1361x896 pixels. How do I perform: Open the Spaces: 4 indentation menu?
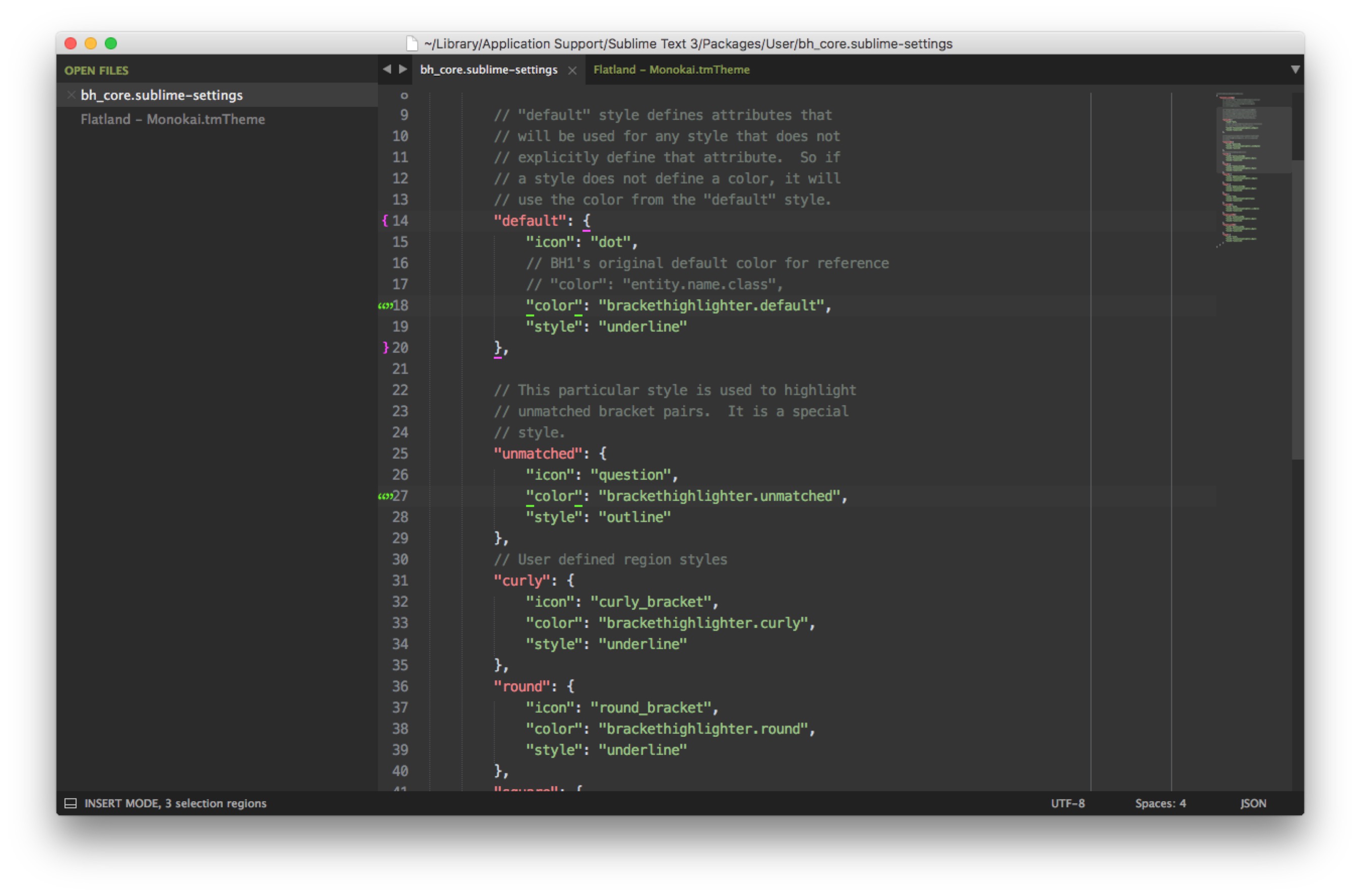pyautogui.click(x=1160, y=803)
